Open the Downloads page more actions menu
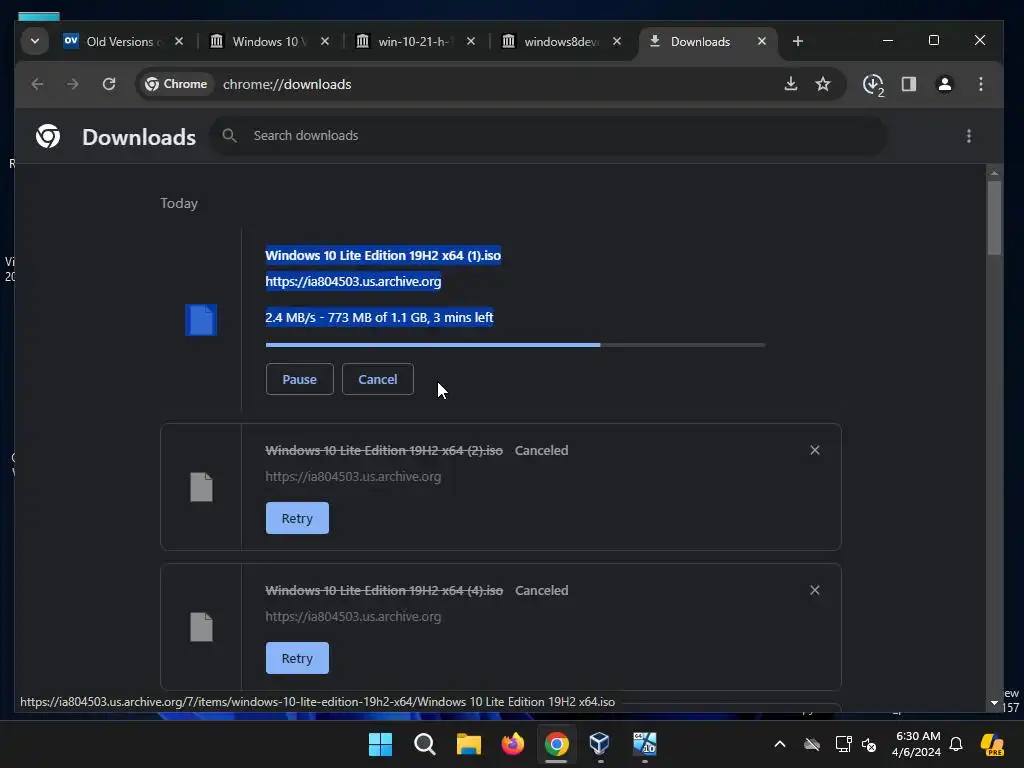 (x=968, y=136)
